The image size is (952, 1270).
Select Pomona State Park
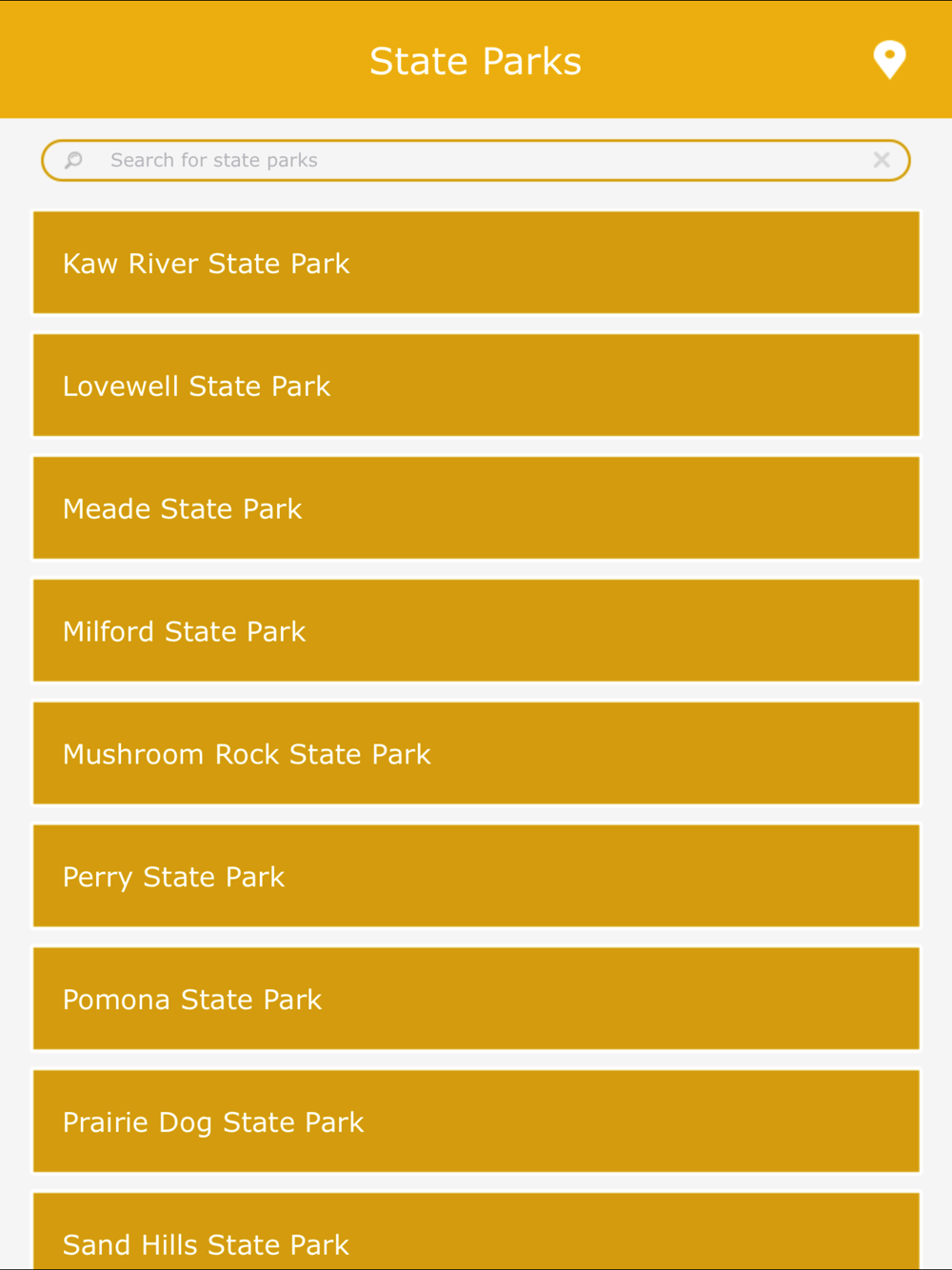pyautogui.click(x=476, y=1000)
